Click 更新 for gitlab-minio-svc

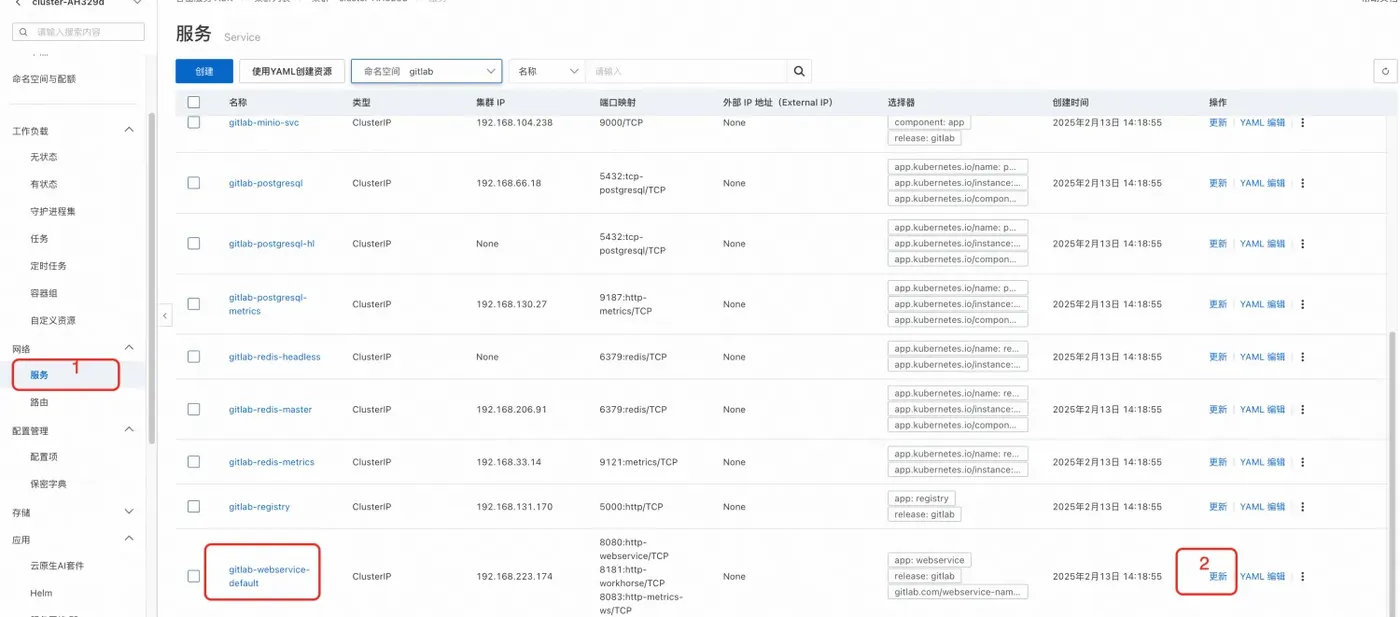pos(1218,122)
